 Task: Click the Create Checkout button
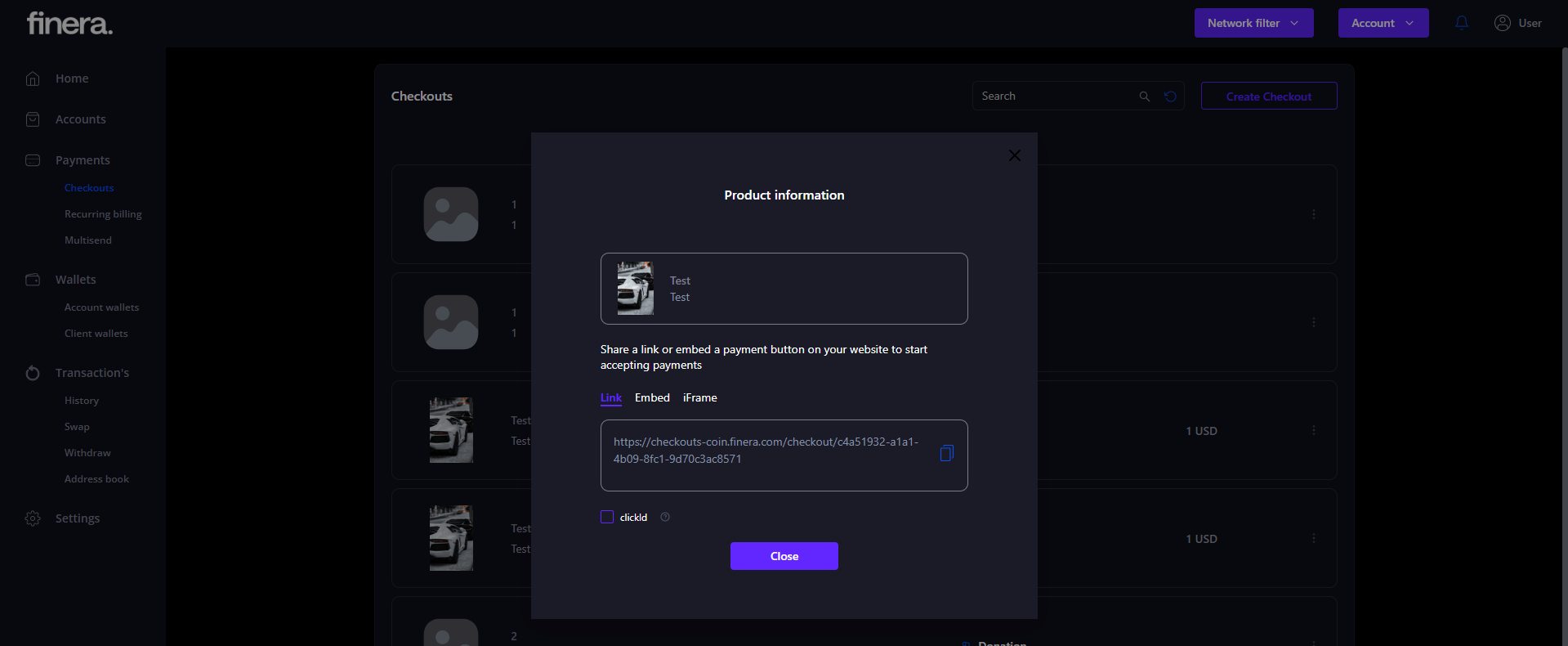coord(1268,96)
